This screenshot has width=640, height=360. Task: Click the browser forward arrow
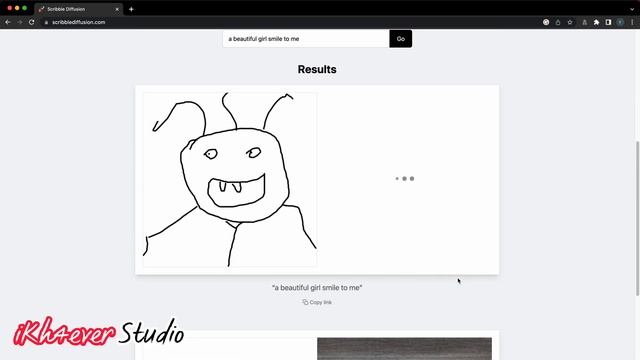coord(20,22)
